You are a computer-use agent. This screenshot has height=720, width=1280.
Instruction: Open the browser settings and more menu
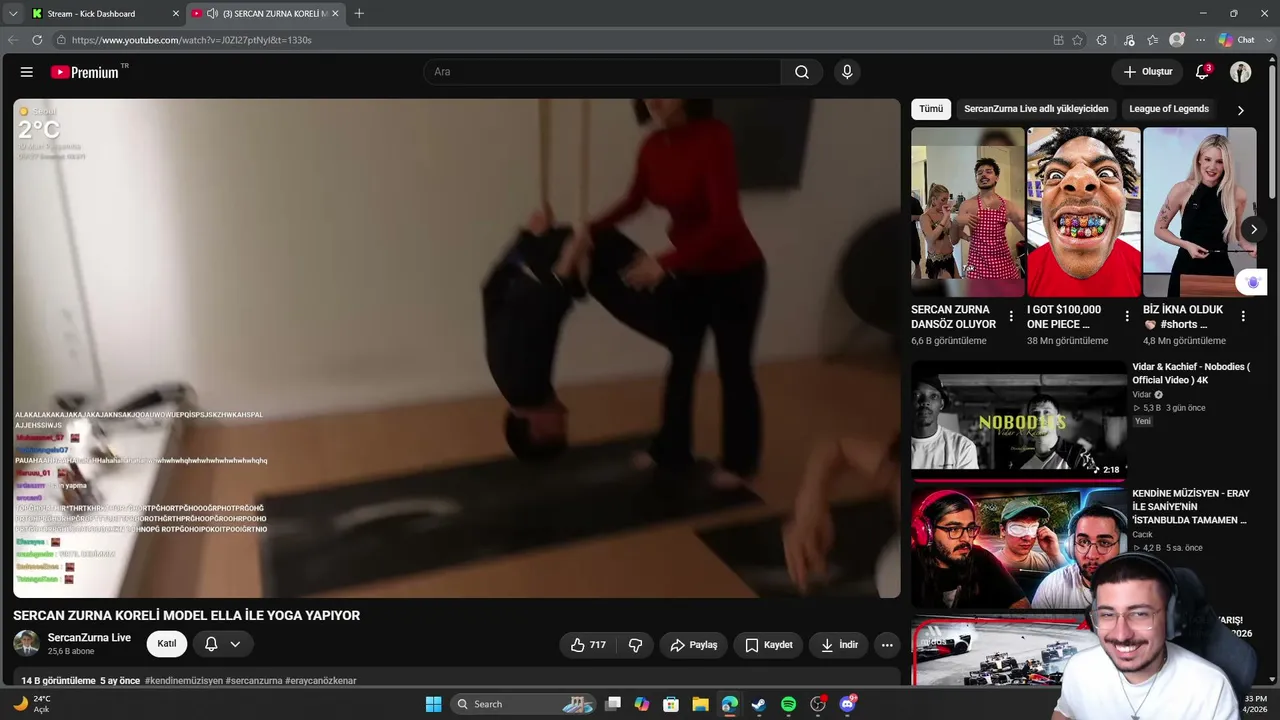tap(1200, 40)
